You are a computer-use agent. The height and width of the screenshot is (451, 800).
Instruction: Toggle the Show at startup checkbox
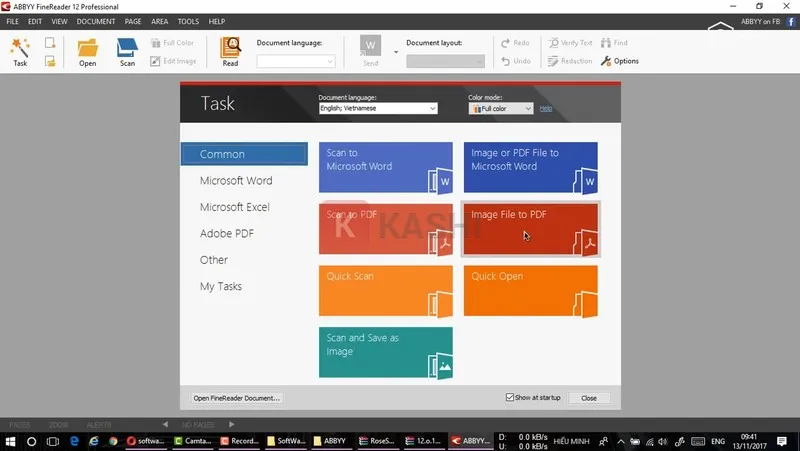510,397
